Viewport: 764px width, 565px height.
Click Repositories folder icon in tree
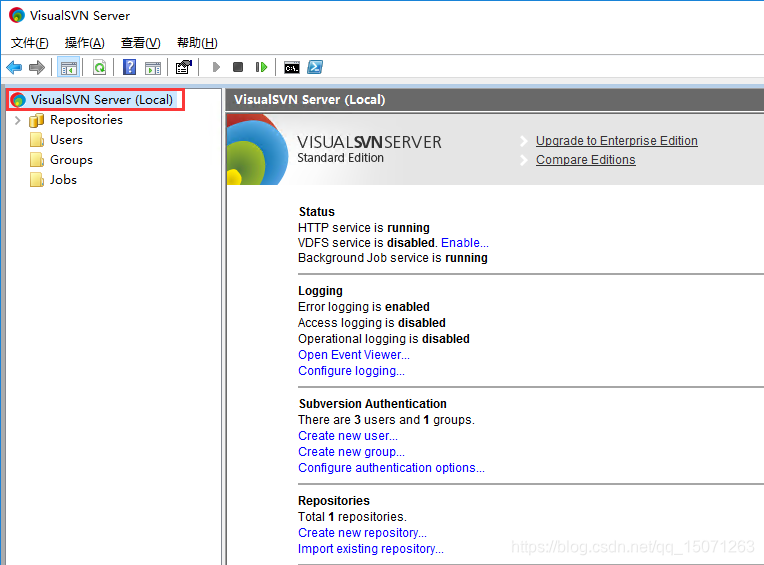point(37,120)
